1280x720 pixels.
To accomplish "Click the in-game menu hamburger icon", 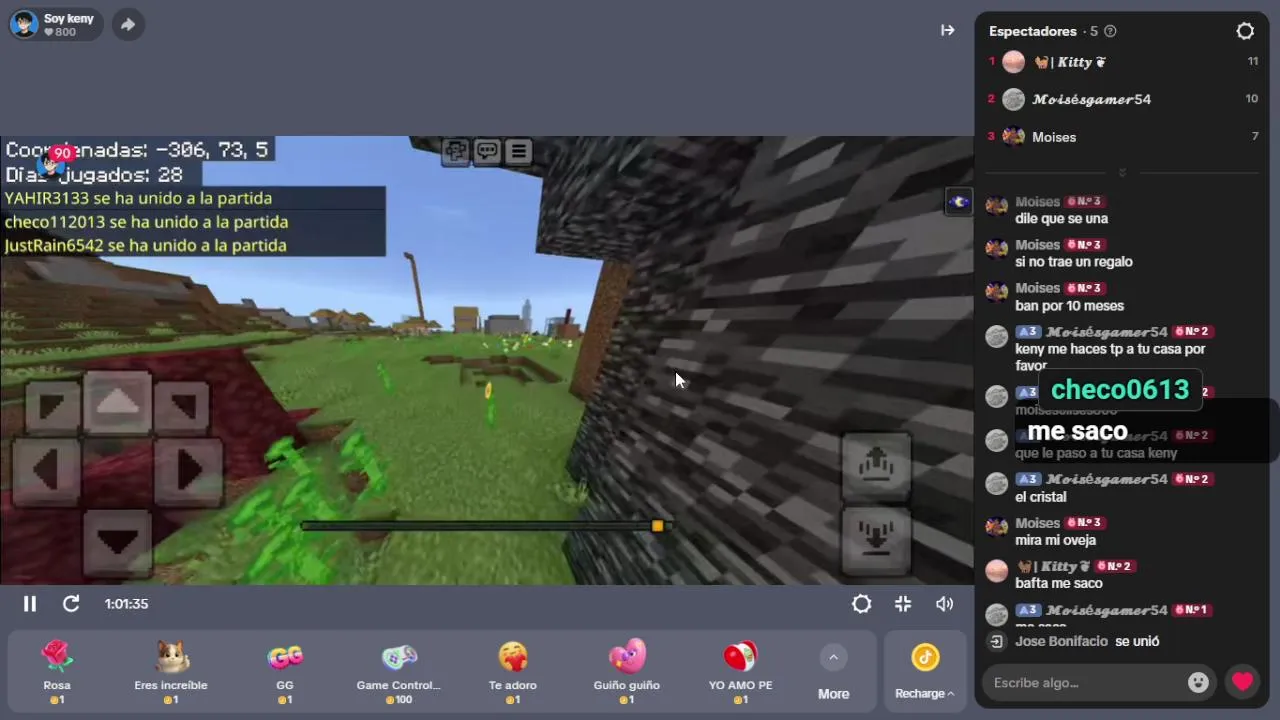I will [x=518, y=151].
